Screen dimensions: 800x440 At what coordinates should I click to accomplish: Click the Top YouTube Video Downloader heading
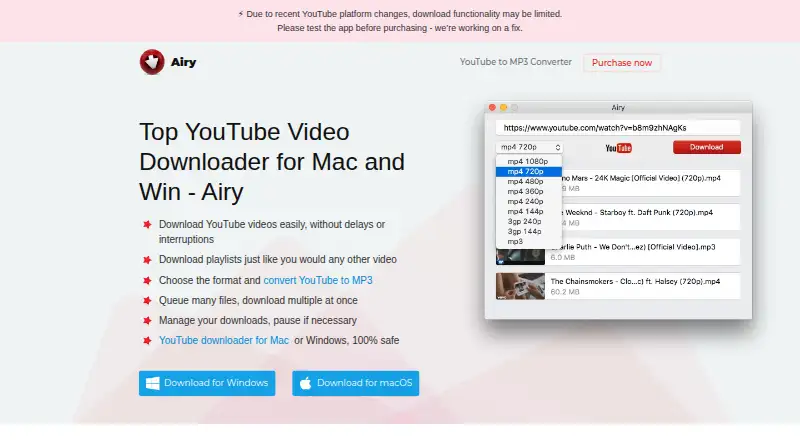271,162
